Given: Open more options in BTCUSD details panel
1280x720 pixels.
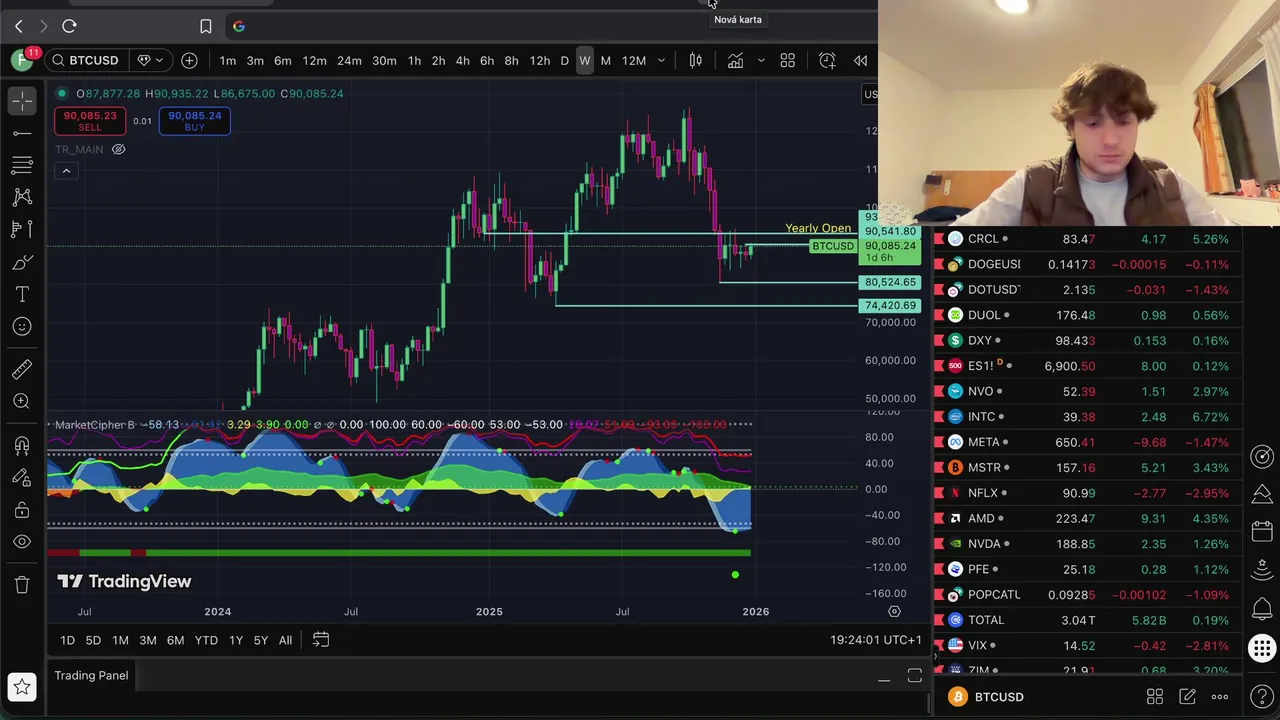Looking at the screenshot, I should [1220, 697].
